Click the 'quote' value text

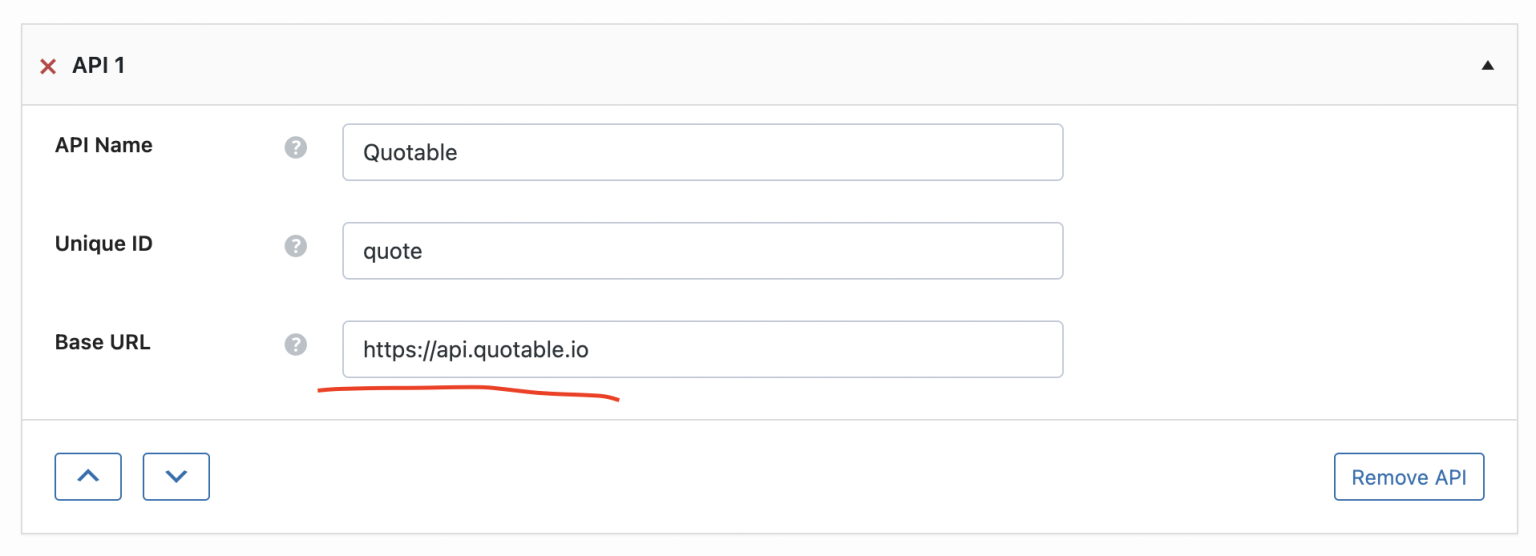pos(393,252)
